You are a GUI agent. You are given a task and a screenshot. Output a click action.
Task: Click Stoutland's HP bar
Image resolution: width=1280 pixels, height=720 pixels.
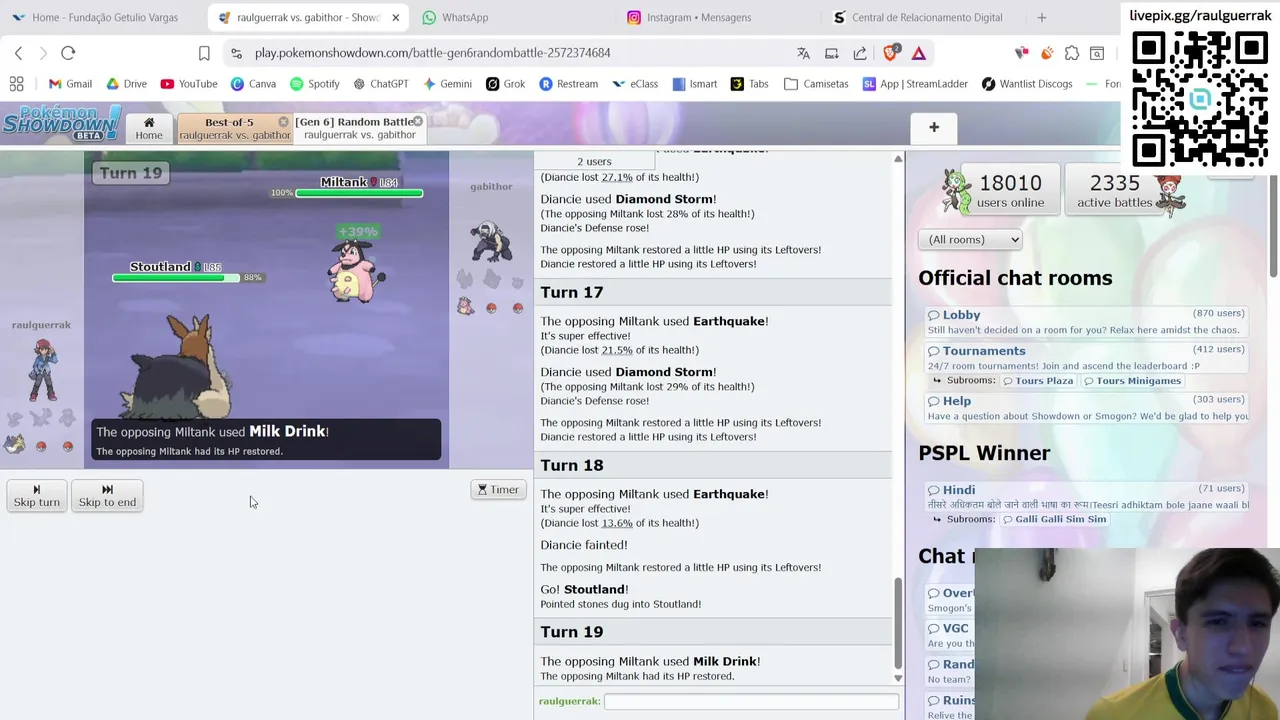(x=176, y=277)
